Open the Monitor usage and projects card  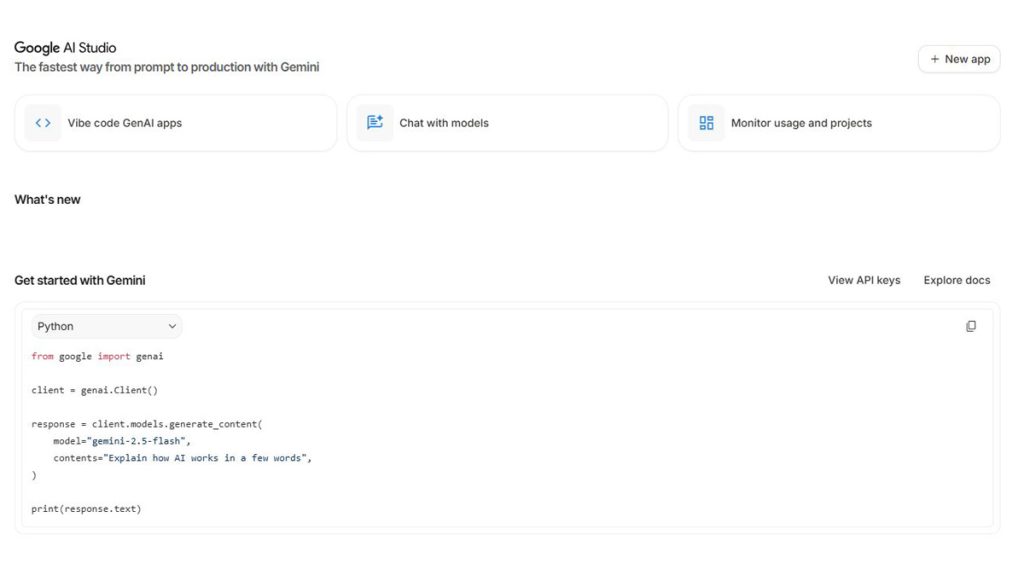pyautogui.click(x=838, y=123)
